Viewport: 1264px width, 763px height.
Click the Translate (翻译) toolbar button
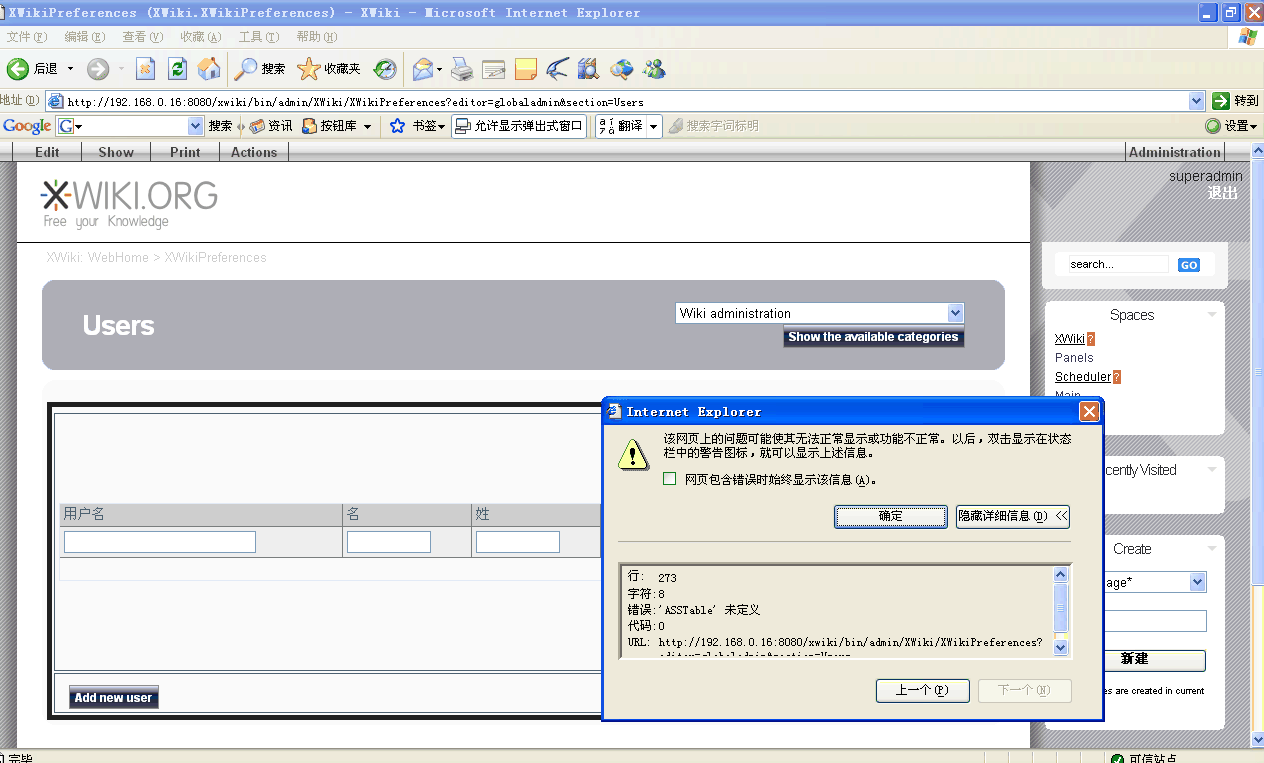tap(621, 126)
